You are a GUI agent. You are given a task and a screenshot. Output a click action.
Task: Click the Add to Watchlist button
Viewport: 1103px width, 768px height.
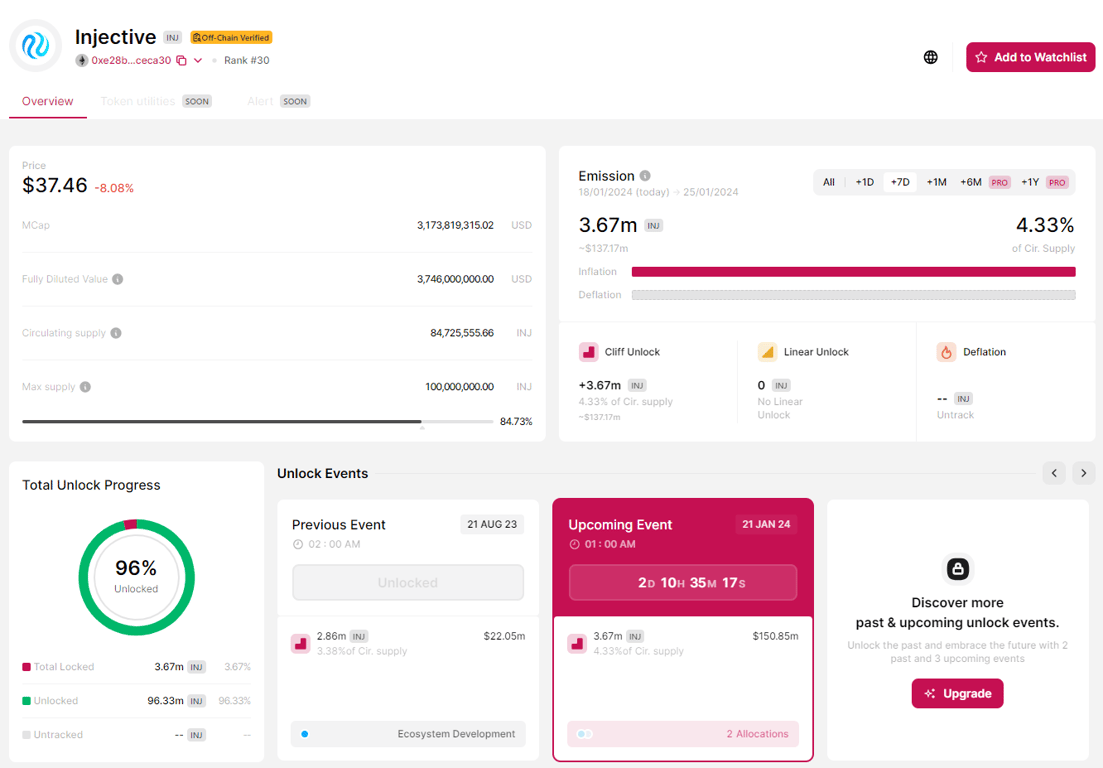point(1030,57)
